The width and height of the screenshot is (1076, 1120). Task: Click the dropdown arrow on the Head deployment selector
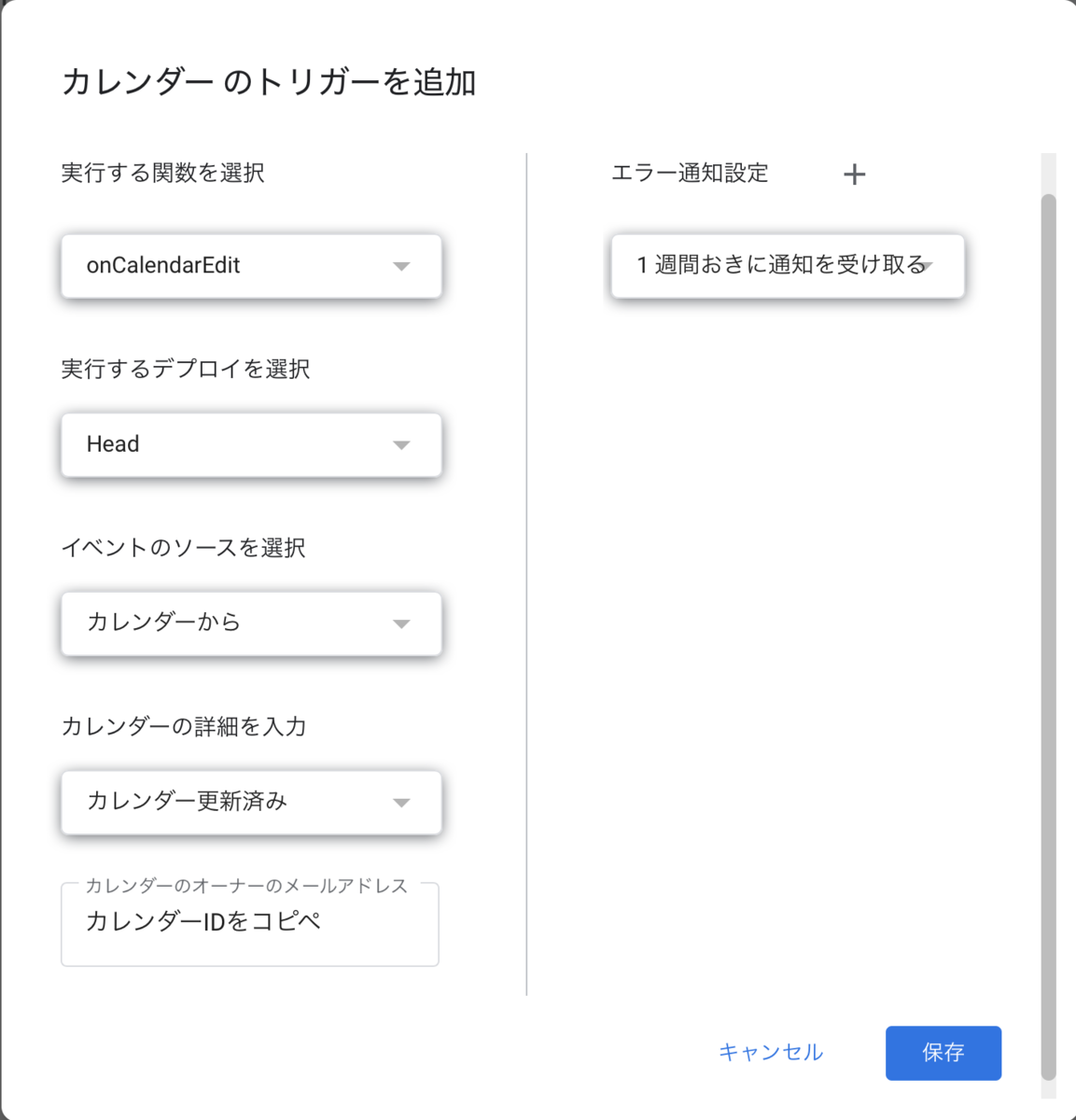pyautogui.click(x=401, y=445)
